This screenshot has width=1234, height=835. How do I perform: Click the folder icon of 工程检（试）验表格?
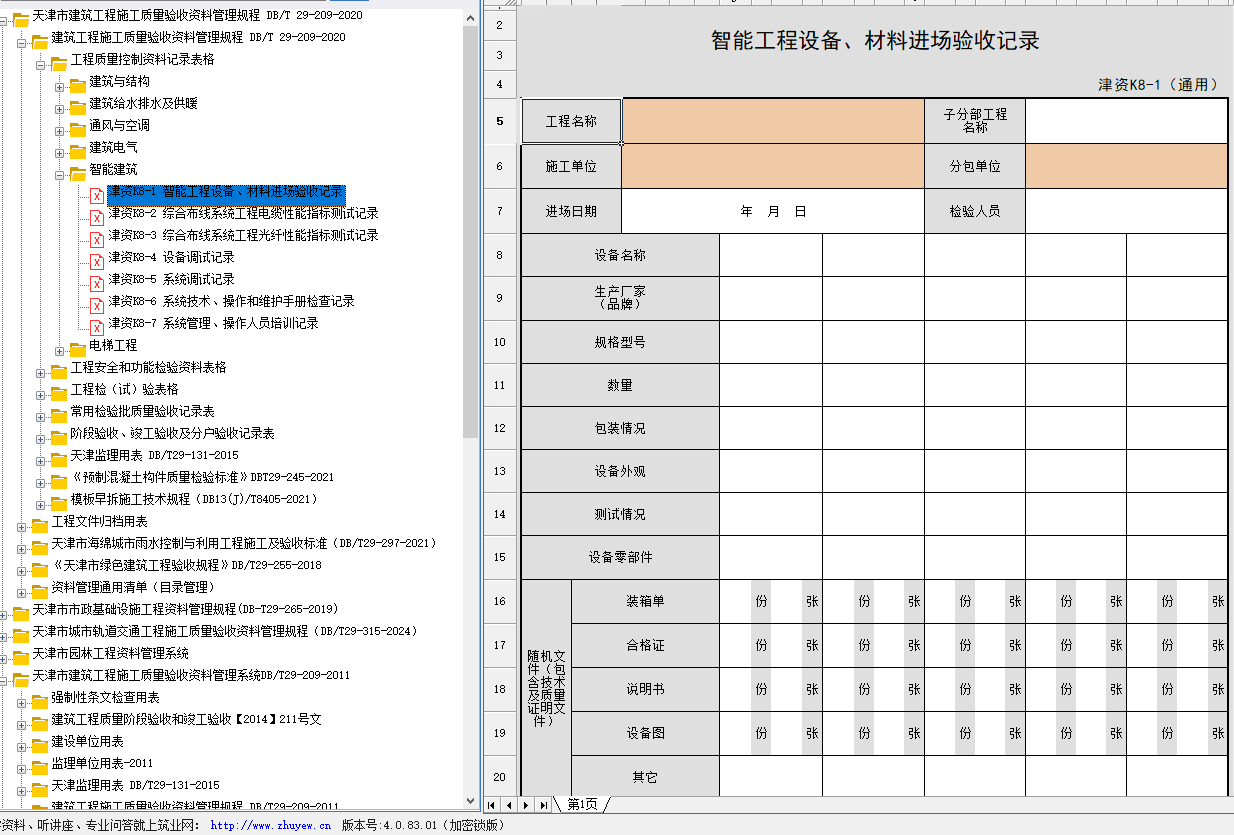(x=59, y=392)
